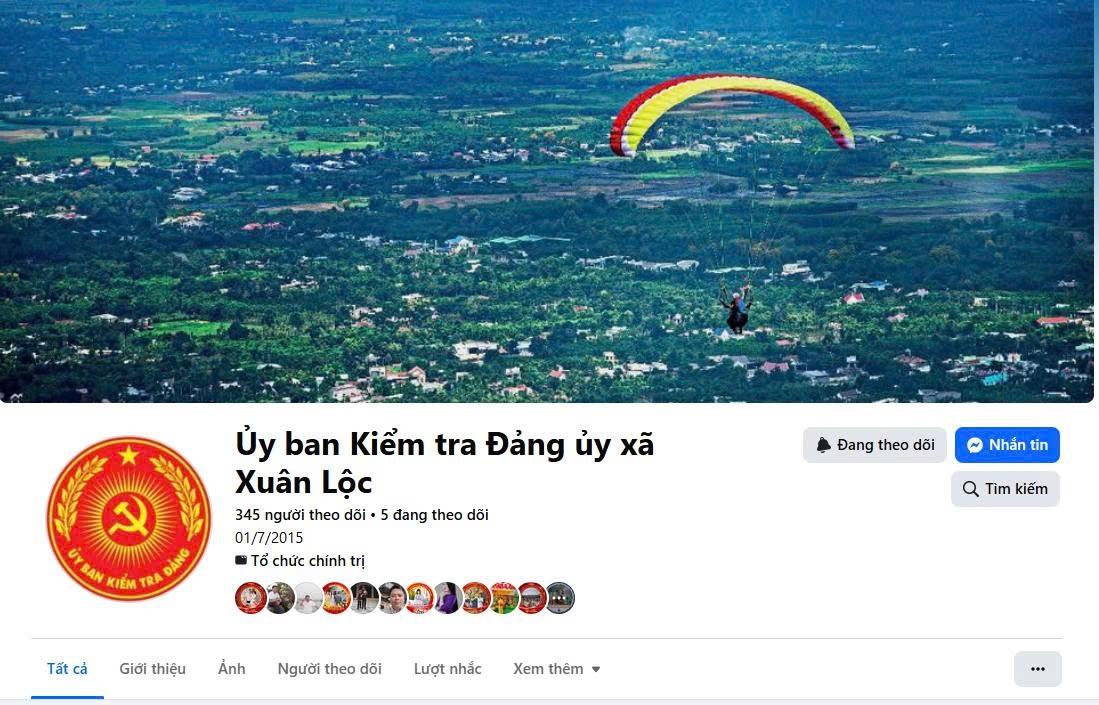
Task: Select the Người theo dõi tab
Action: (x=329, y=669)
